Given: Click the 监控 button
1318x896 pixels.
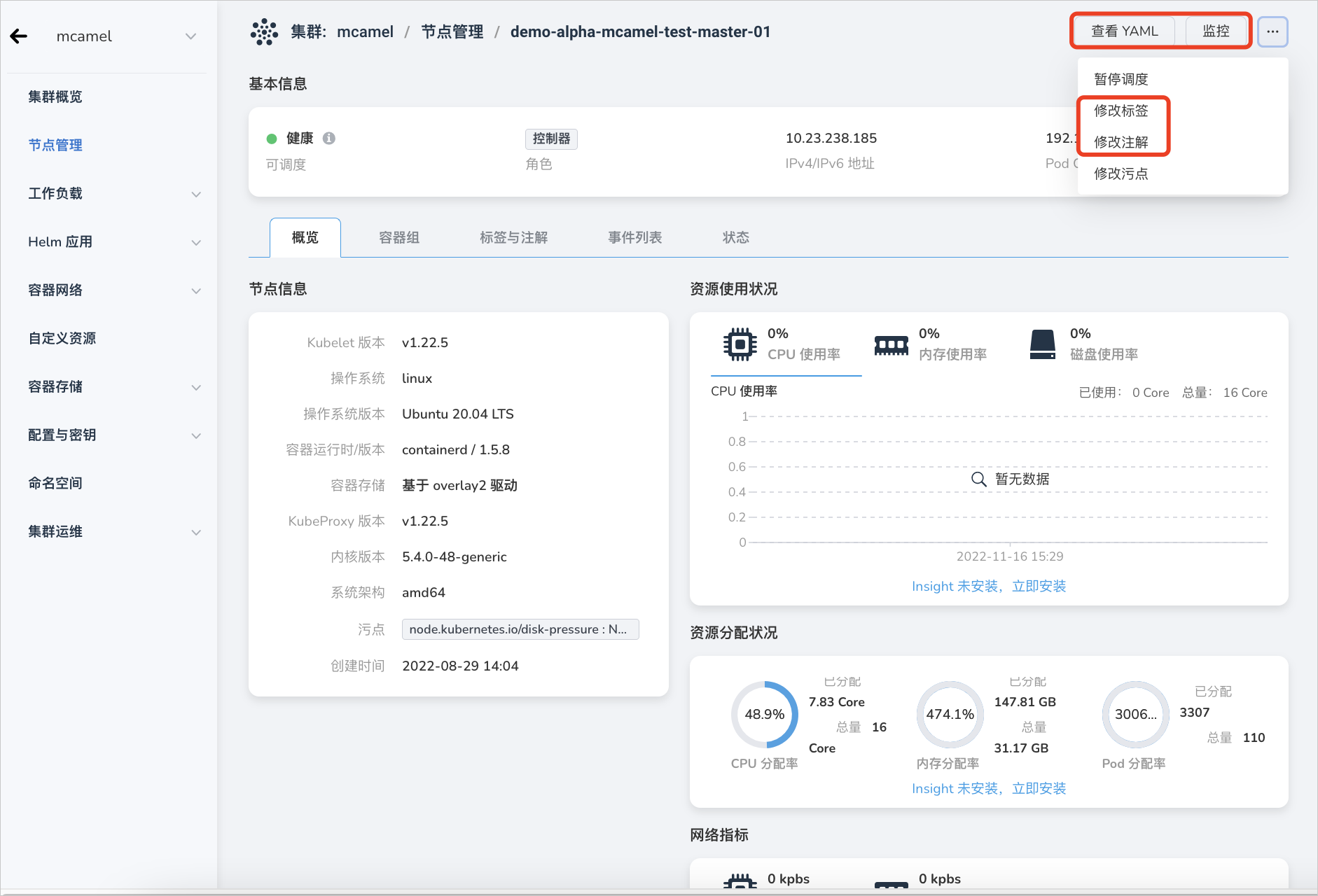Looking at the screenshot, I should (x=1216, y=31).
